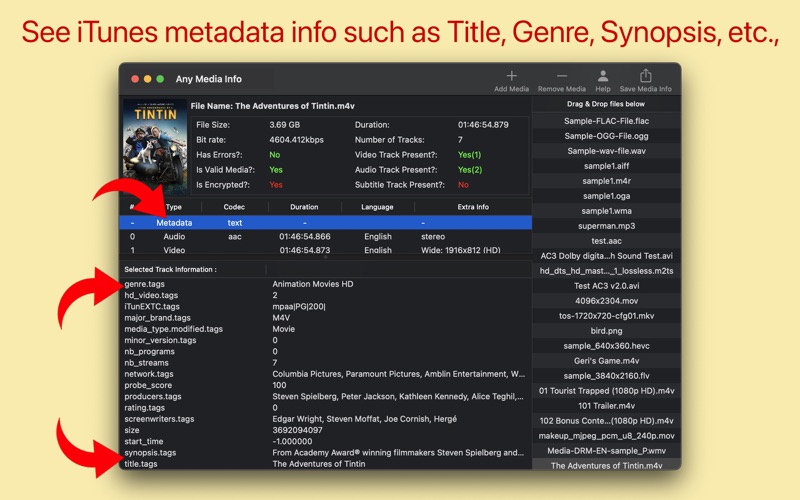Select sample1.m4r in file list
The image size is (800, 500).
pos(606,181)
